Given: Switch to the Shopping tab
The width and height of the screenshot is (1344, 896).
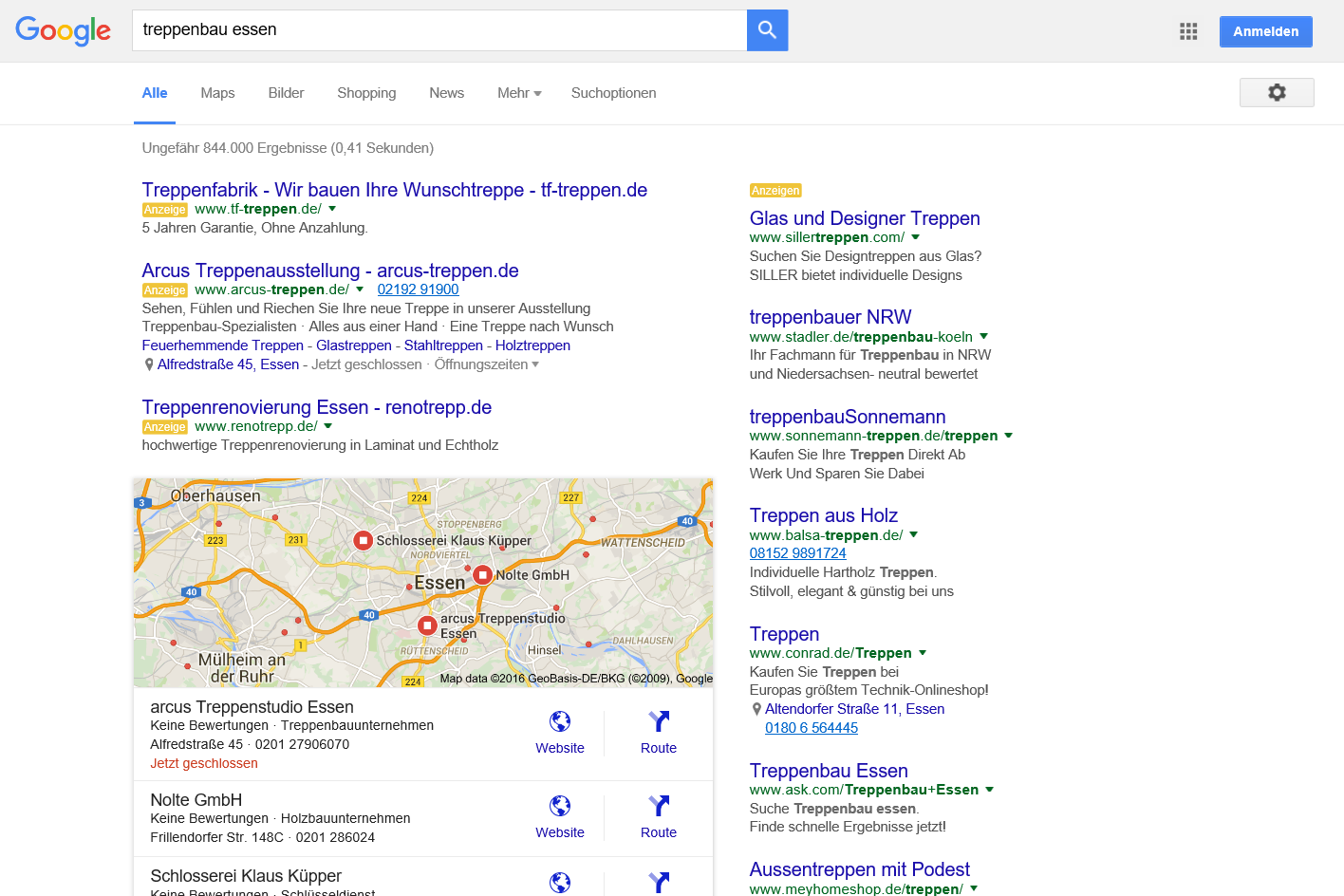Looking at the screenshot, I should tap(366, 93).
